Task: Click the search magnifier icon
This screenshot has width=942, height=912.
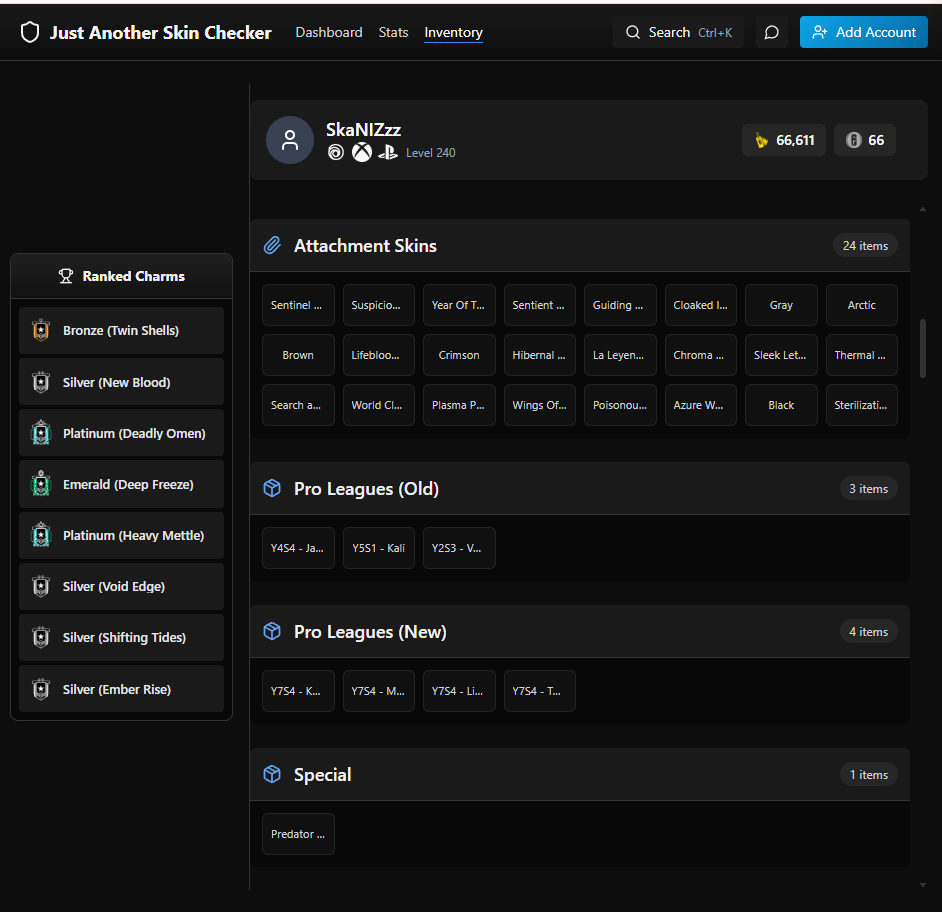Action: click(x=633, y=32)
